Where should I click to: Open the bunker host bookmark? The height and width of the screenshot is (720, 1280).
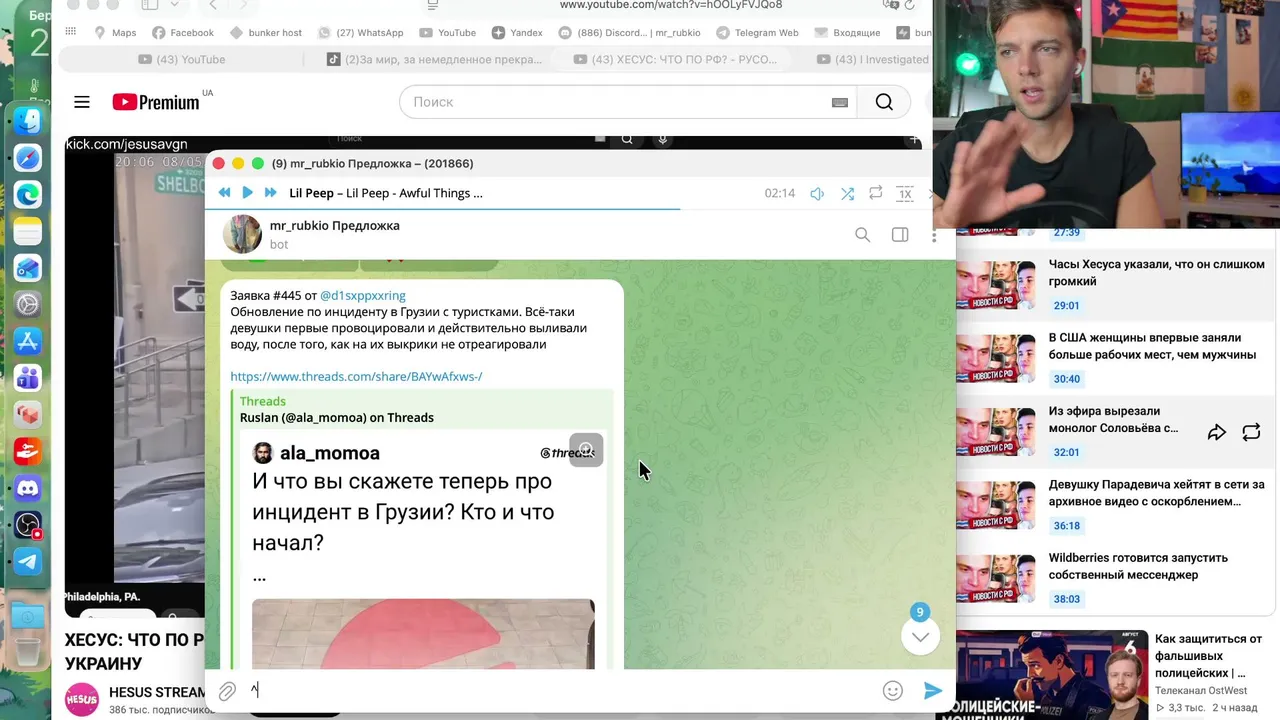(266, 33)
